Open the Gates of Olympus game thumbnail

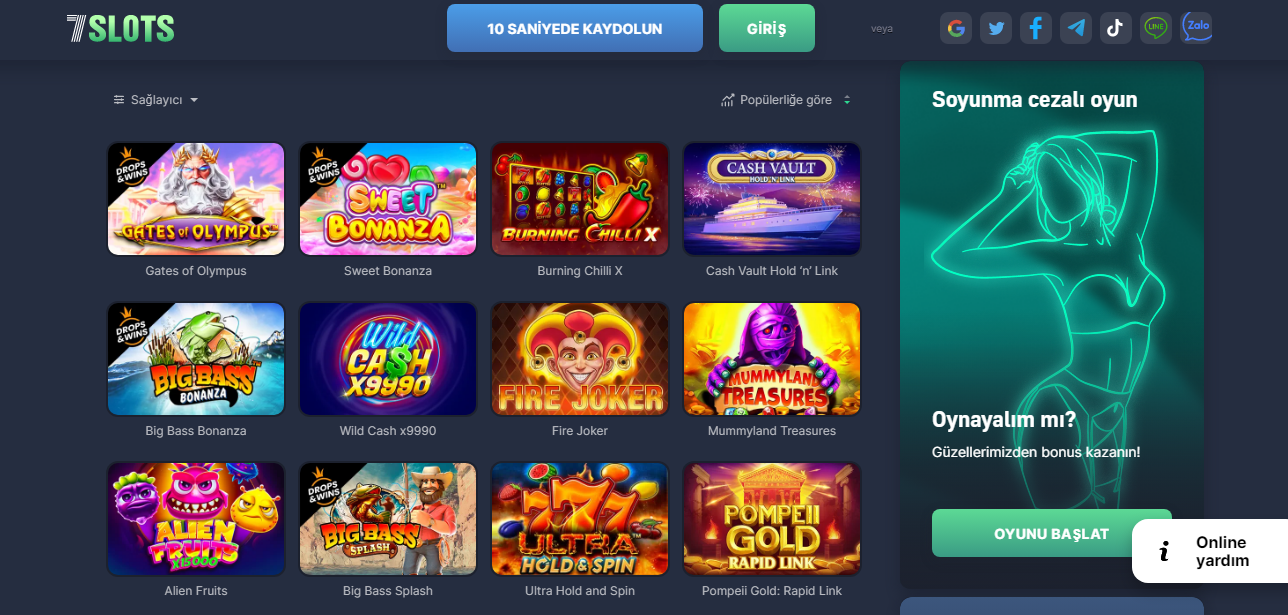click(x=196, y=199)
